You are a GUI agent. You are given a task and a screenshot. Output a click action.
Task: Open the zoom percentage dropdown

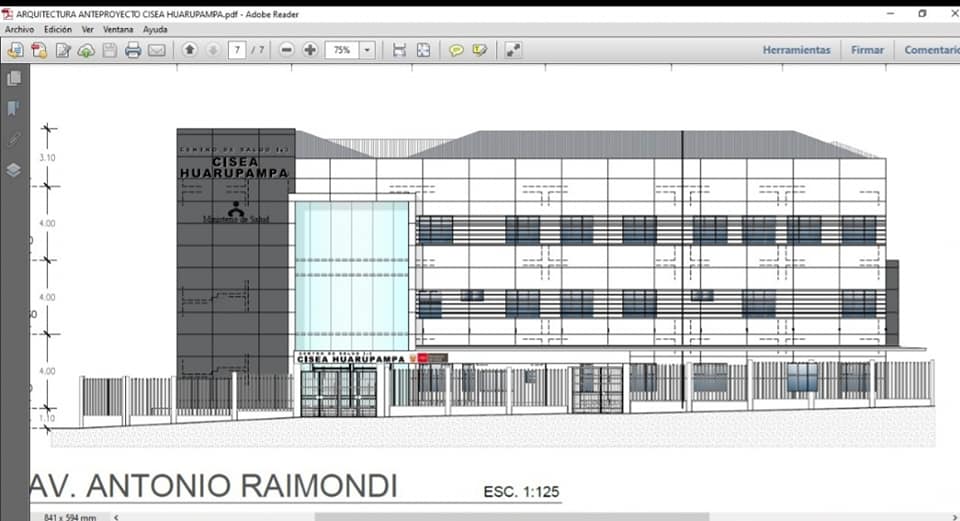tap(367, 50)
